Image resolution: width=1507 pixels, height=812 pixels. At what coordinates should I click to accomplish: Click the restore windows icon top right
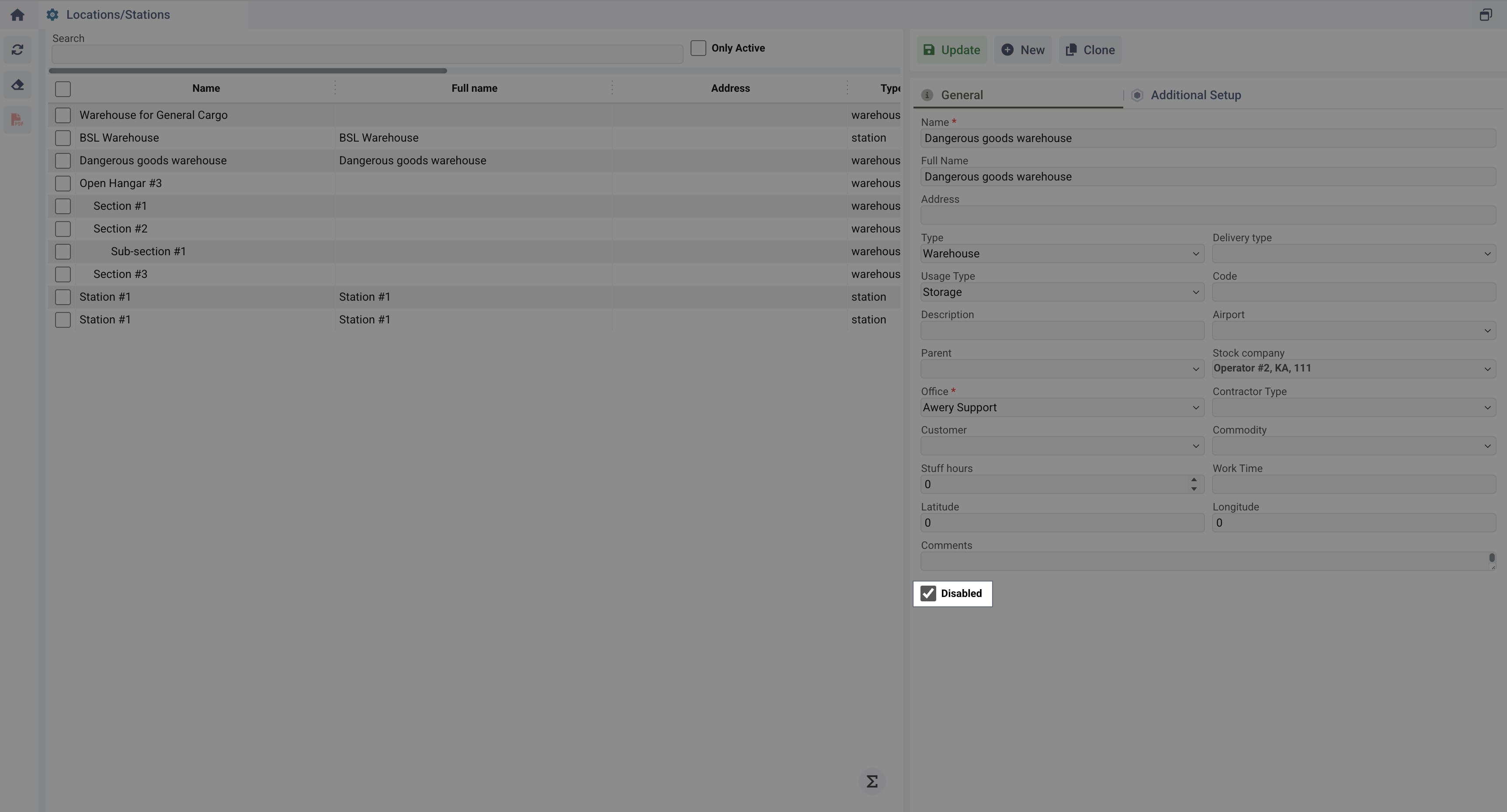tap(1485, 14)
